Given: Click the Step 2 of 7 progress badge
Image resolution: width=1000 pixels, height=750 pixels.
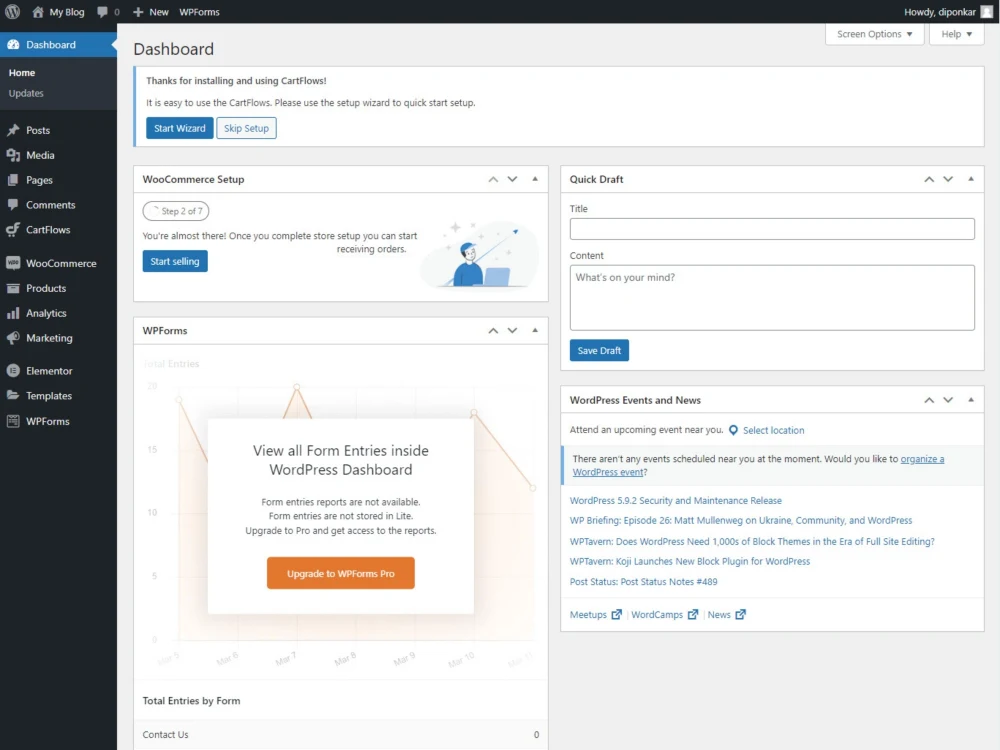Looking at the screenshot, I should click(176, 211).
